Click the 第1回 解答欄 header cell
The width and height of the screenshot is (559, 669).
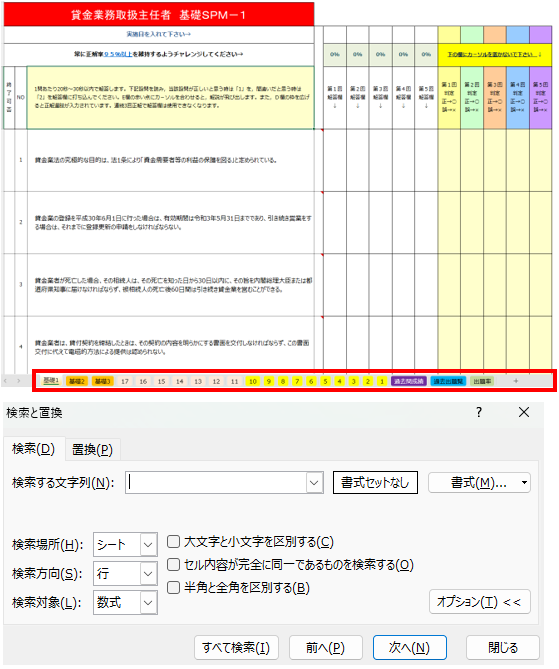tap(335, 97)
